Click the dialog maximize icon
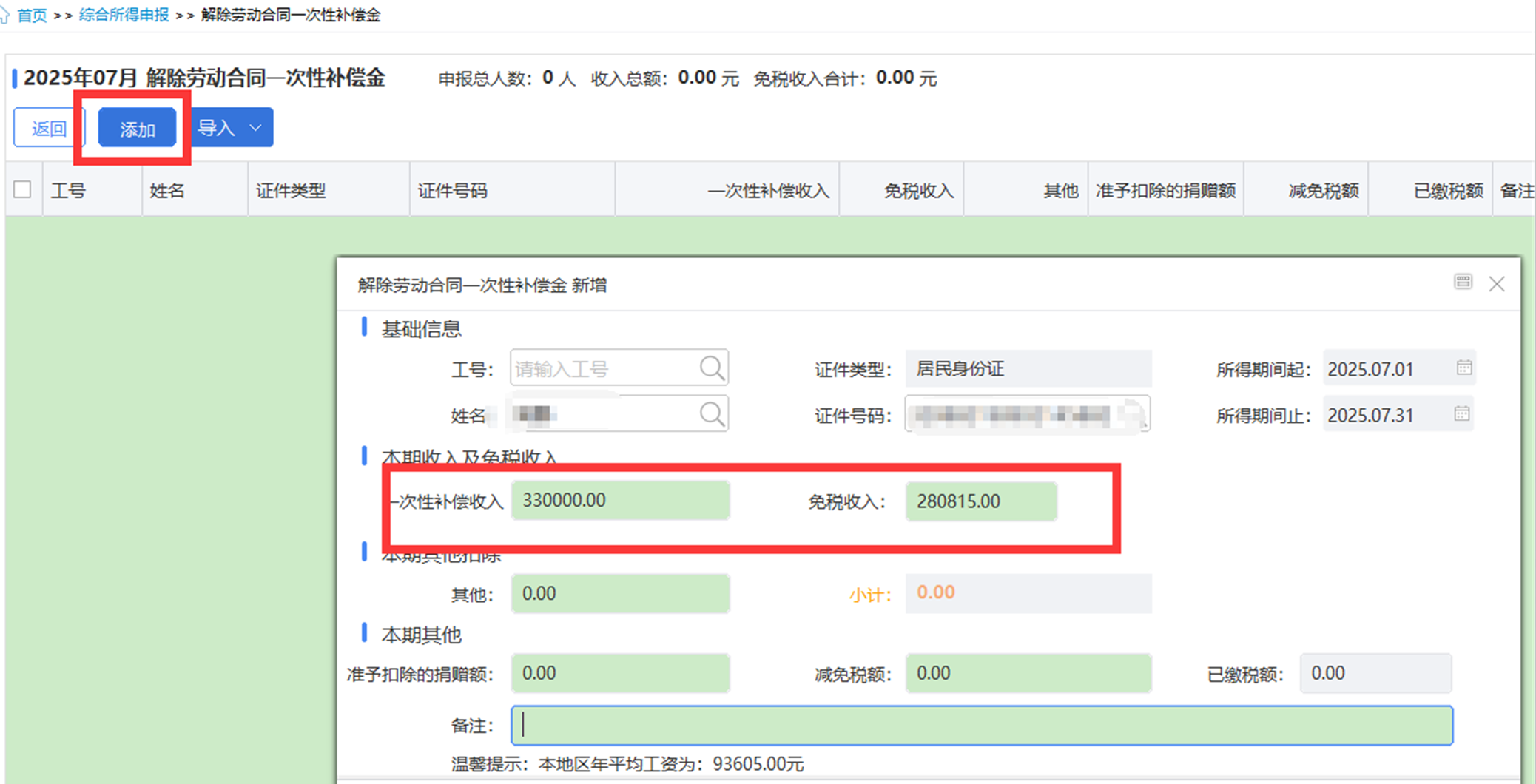The height and width of the screenshot is (784, 1536). point(1463,283)
